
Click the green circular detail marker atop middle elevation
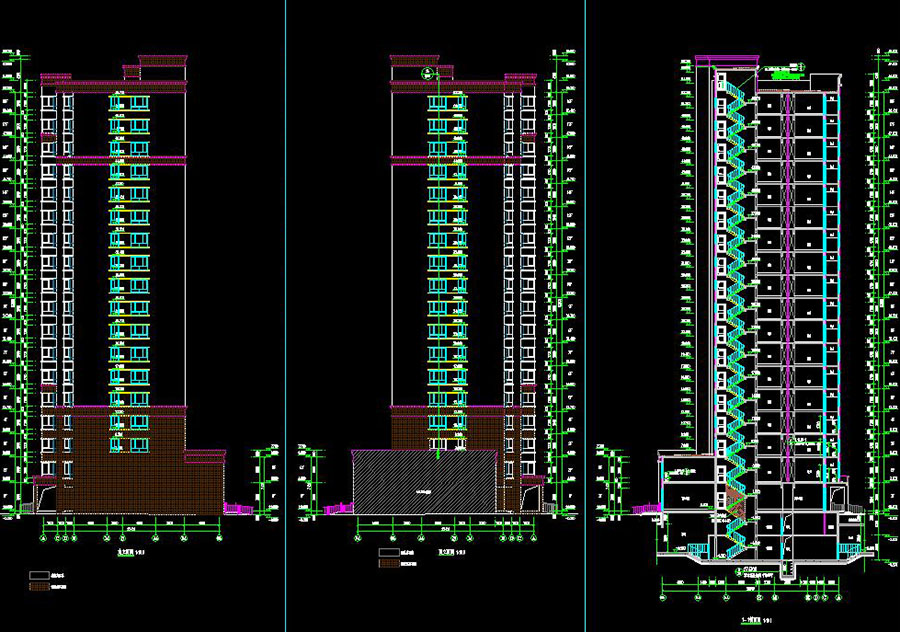click(428, 72)
